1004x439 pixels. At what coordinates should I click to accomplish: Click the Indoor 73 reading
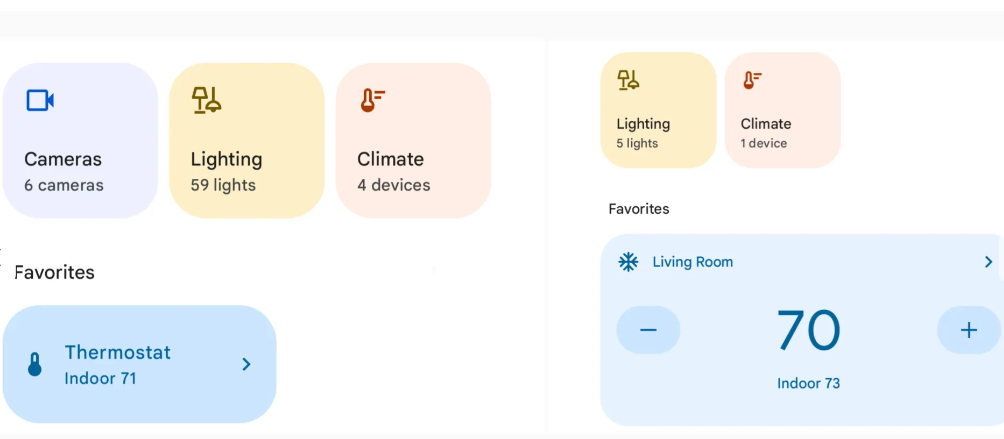tap(808, 383)
